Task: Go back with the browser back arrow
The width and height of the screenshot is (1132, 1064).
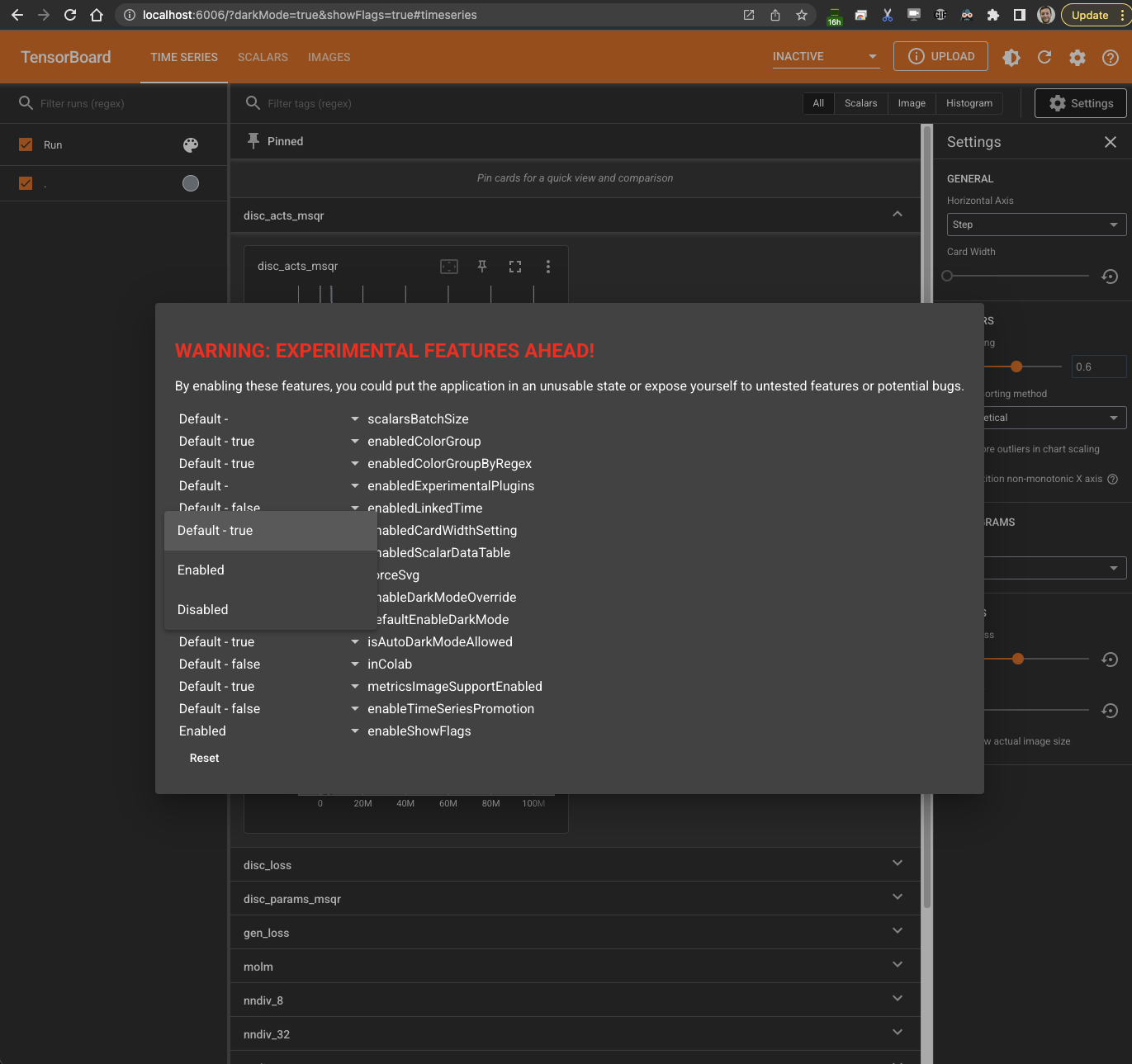Action: pyautogui.click(x=17, y=15)
